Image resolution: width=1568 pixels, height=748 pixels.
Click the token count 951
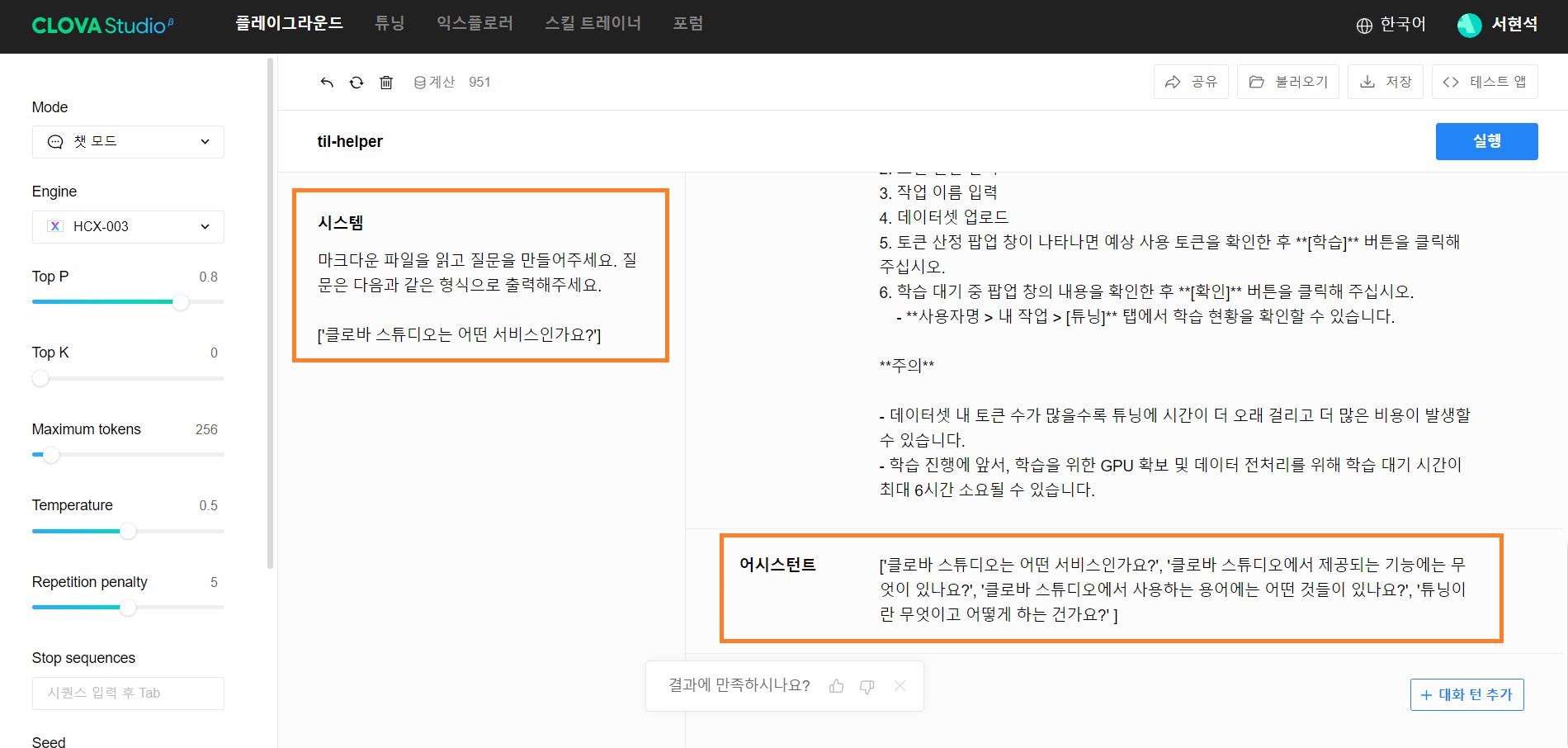(x=479, y=83)
